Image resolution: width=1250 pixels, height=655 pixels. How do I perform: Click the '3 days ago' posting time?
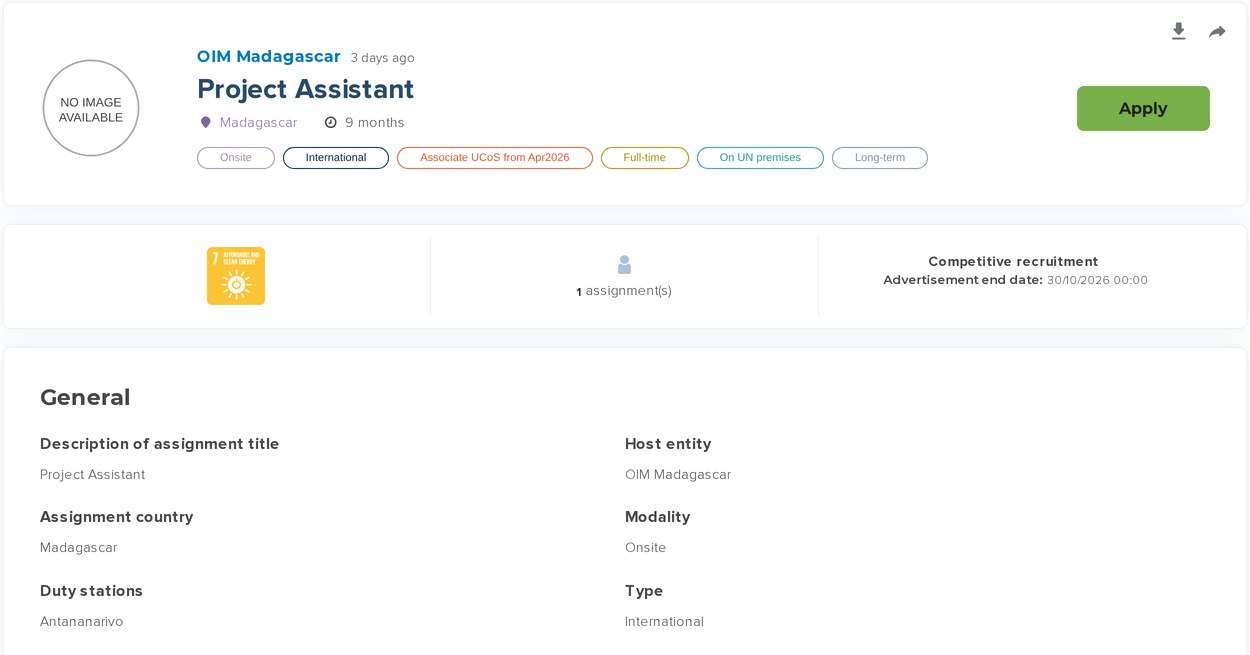[x=383, y=58]
